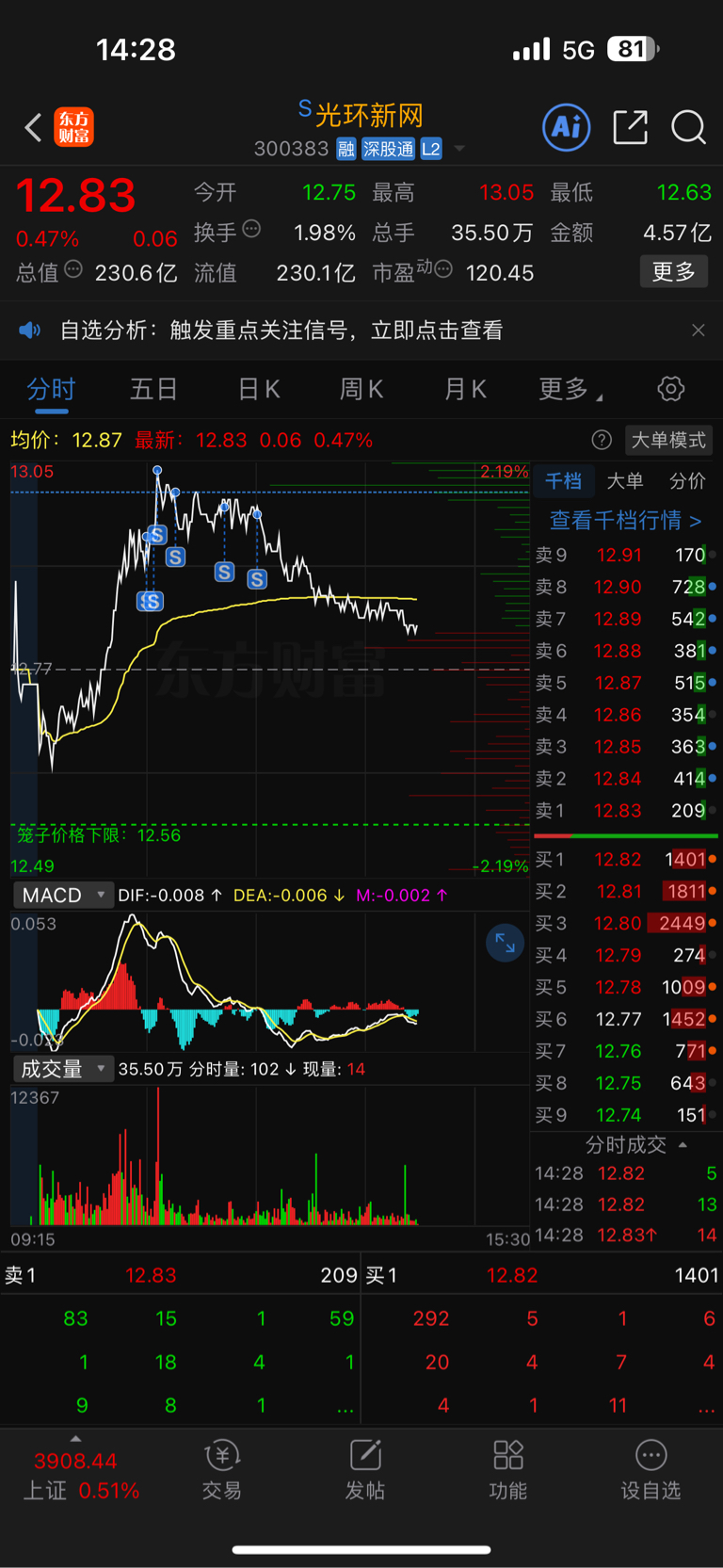Image resolution: width=723 pixels, height=1568 pixels.
Task: Tap the buy/sell ratio bar
Action: click(x=625, y=835)
